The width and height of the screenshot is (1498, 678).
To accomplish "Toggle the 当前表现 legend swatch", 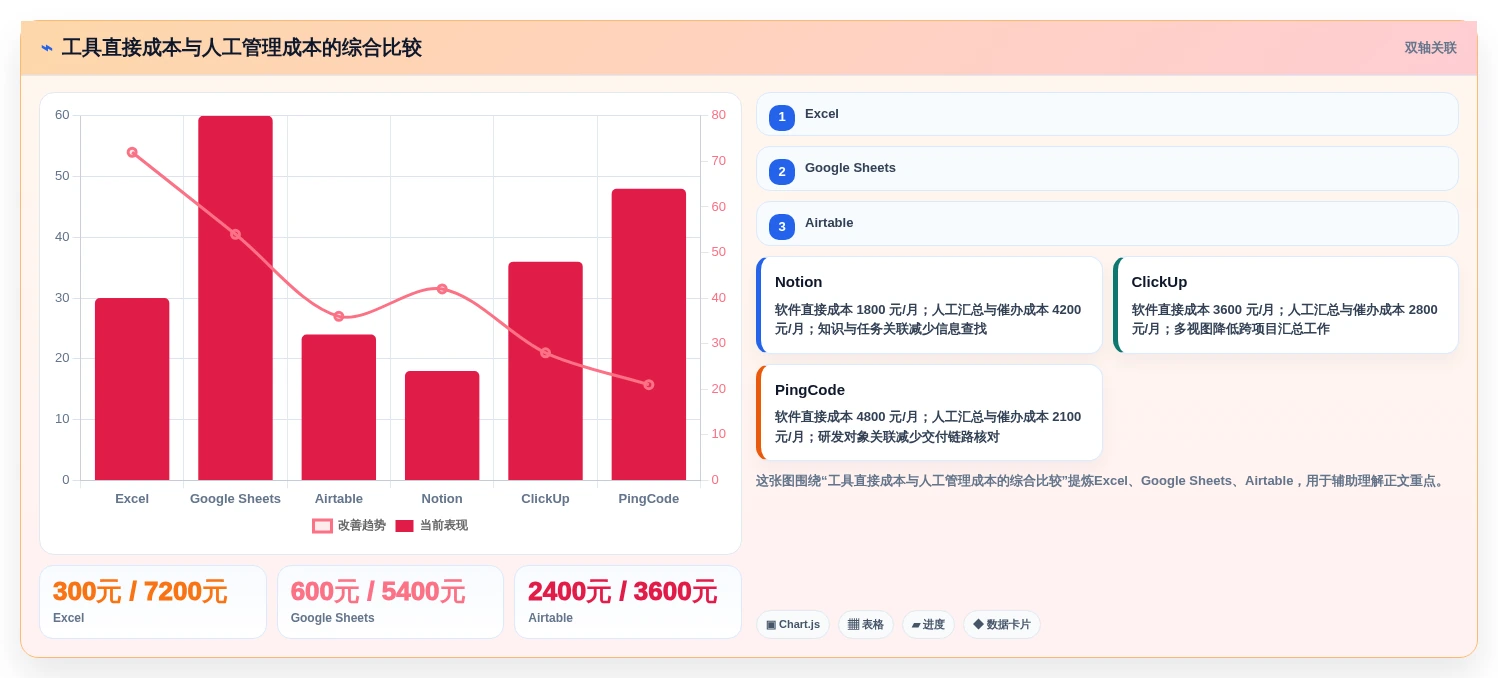I will (x=404, y=526).
